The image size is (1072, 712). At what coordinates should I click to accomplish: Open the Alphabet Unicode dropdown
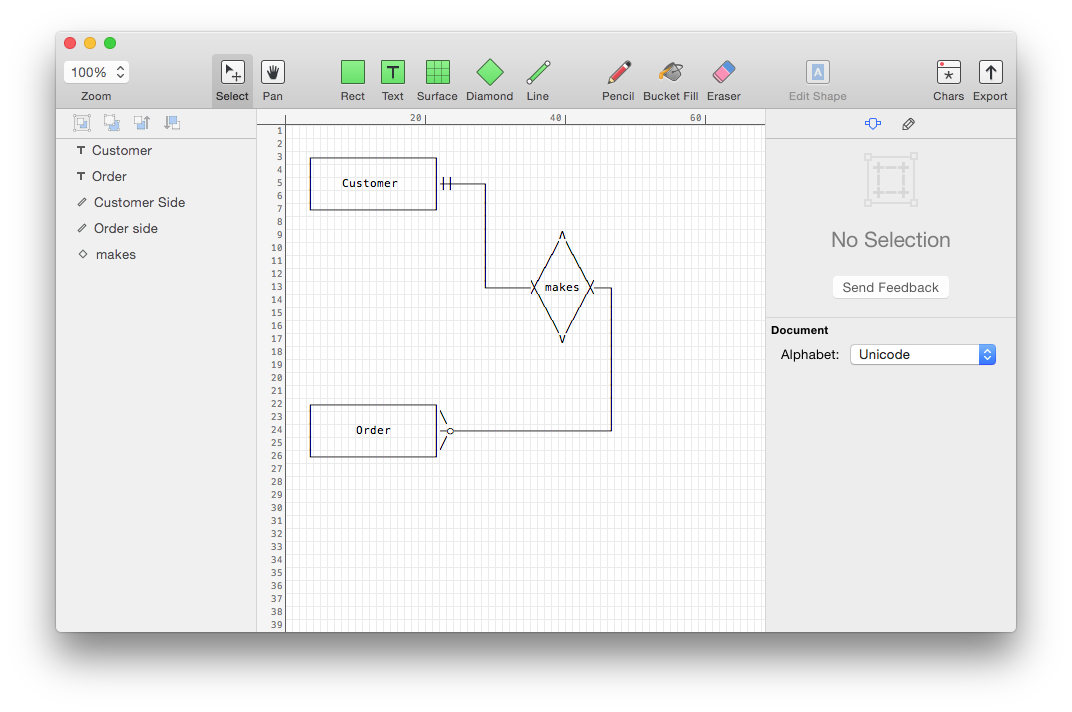pyautogui.click(x=922, y=355)
